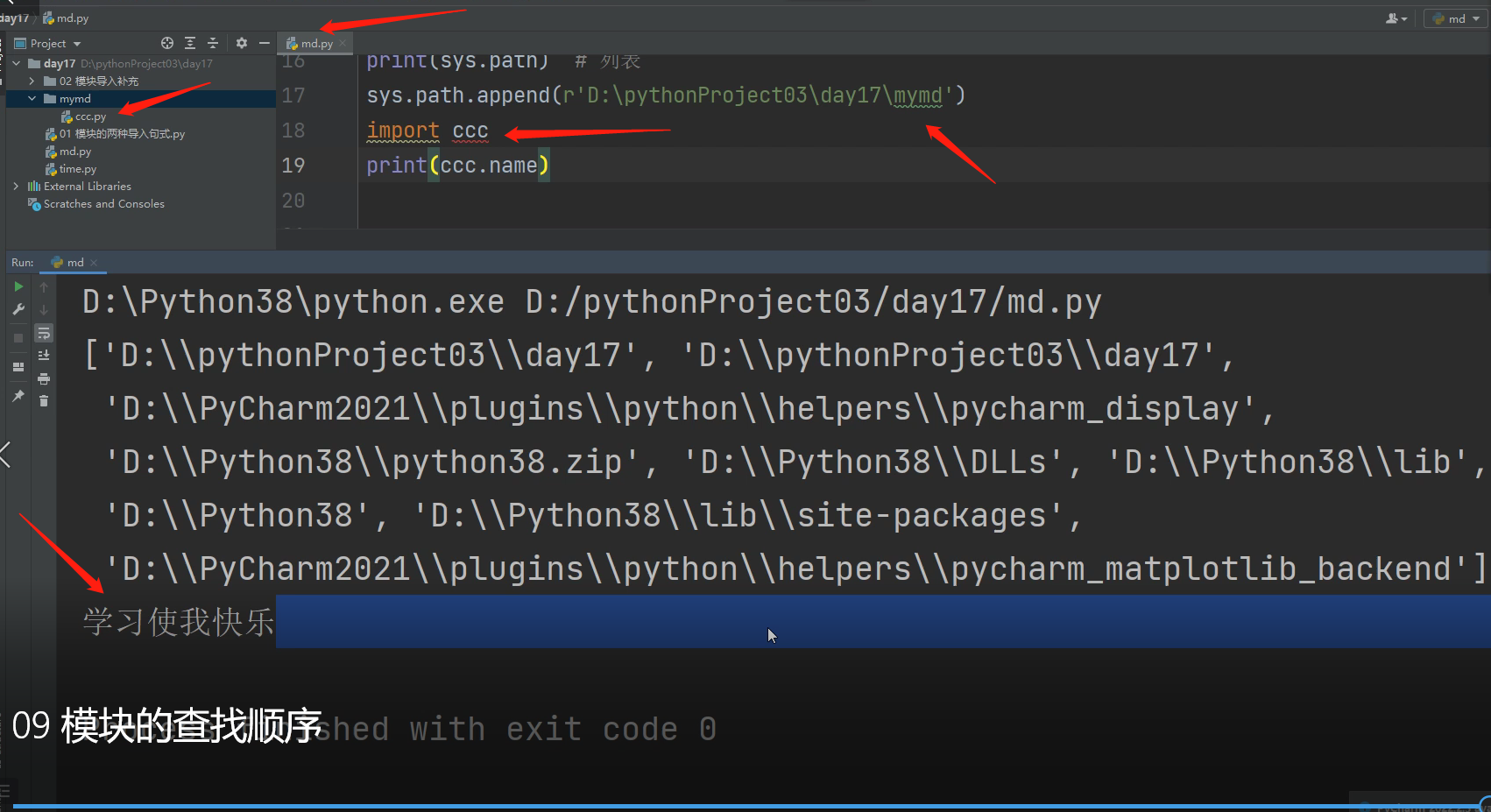Click 'pycharm_display' path in console output
Screen dimensions: 1491x812
click(x=1095, y=409)
